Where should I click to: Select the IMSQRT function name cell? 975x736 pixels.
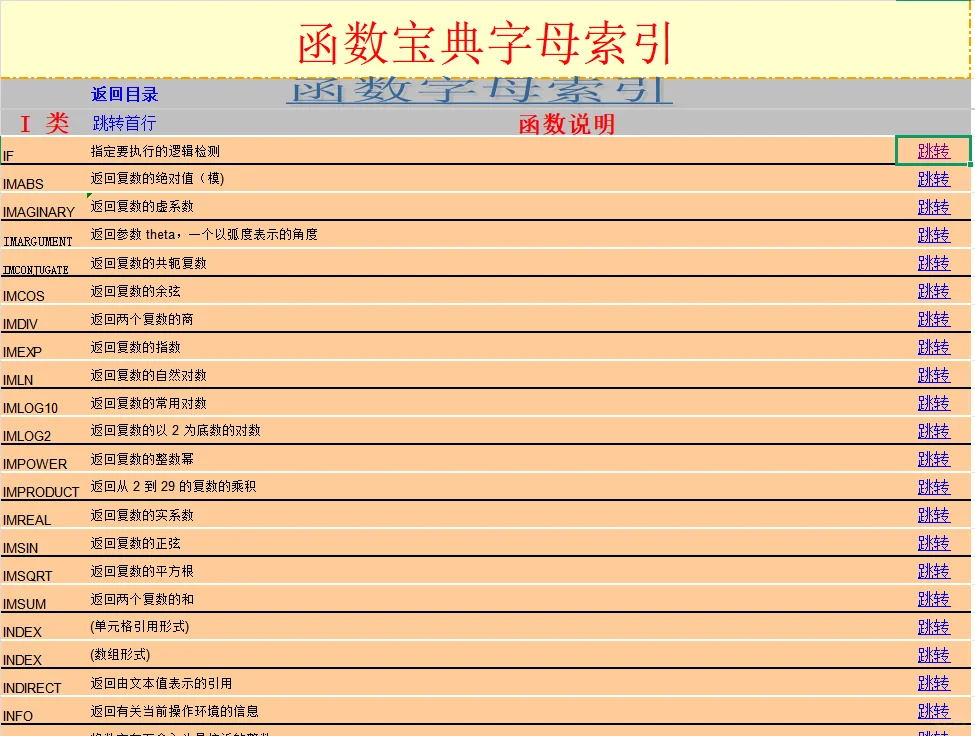click(x=30, y=575)
